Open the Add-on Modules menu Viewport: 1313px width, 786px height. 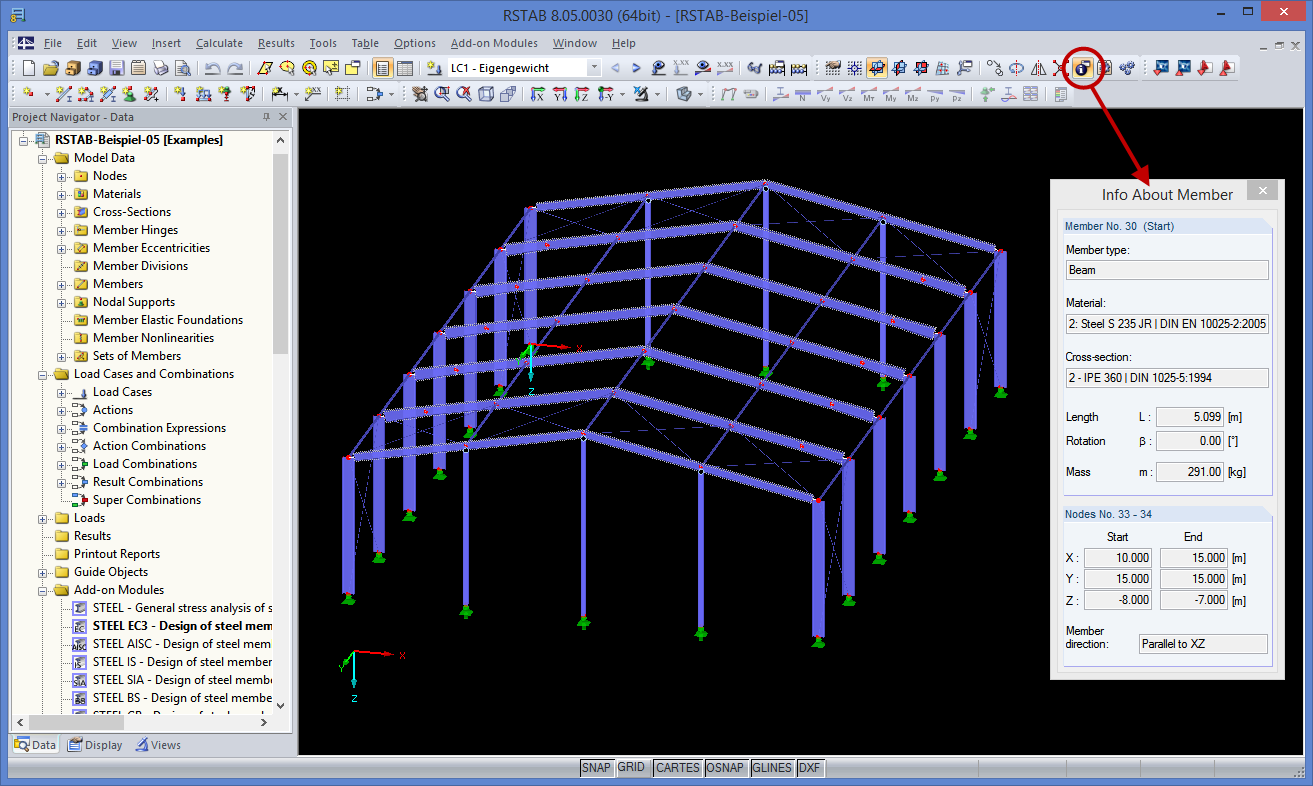[x=494, y=43]
